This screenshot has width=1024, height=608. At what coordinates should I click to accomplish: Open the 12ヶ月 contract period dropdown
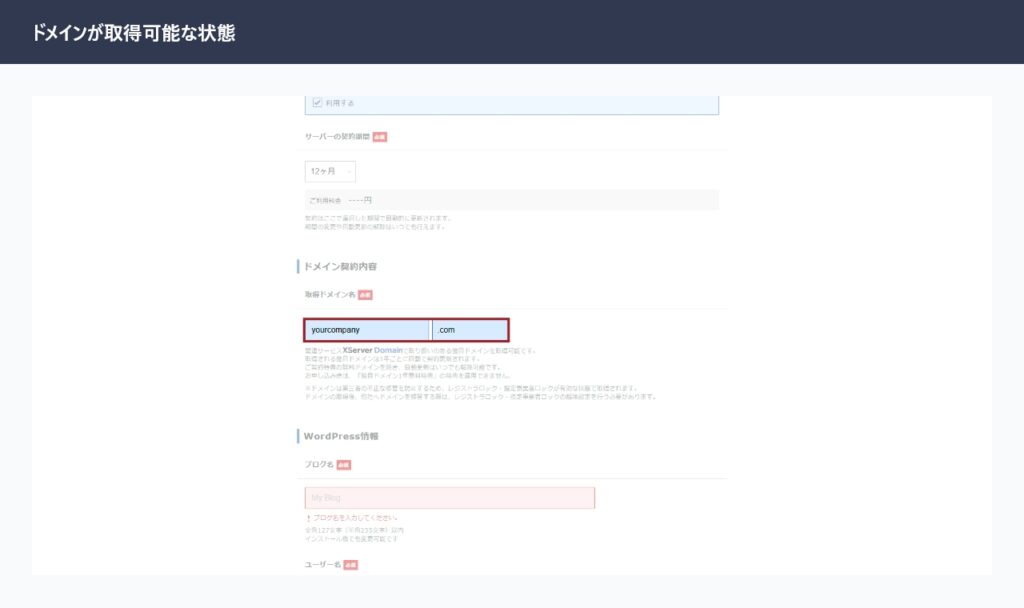330,171
